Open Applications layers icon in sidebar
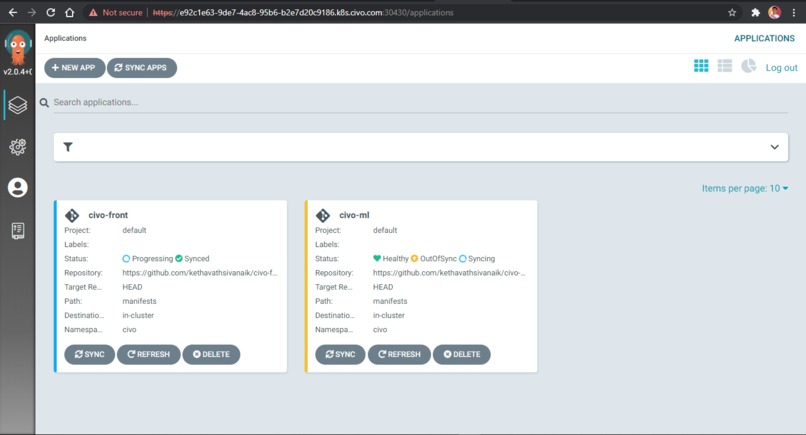Image resolution: width=806 pixels, height=435 pixels. click(17, 105)
